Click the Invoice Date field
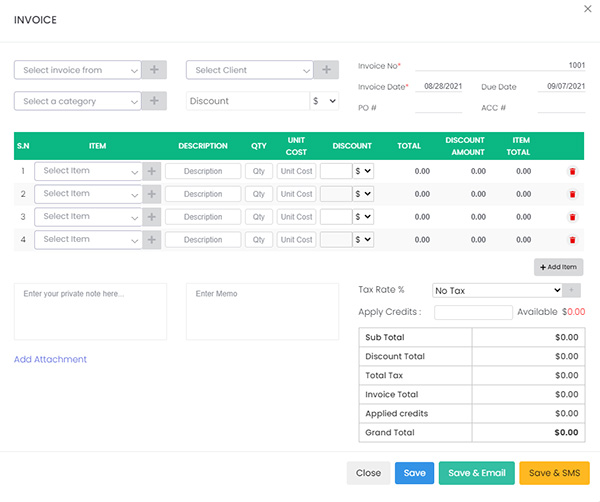This screenshot has width=600, height=502. (440, 87)
